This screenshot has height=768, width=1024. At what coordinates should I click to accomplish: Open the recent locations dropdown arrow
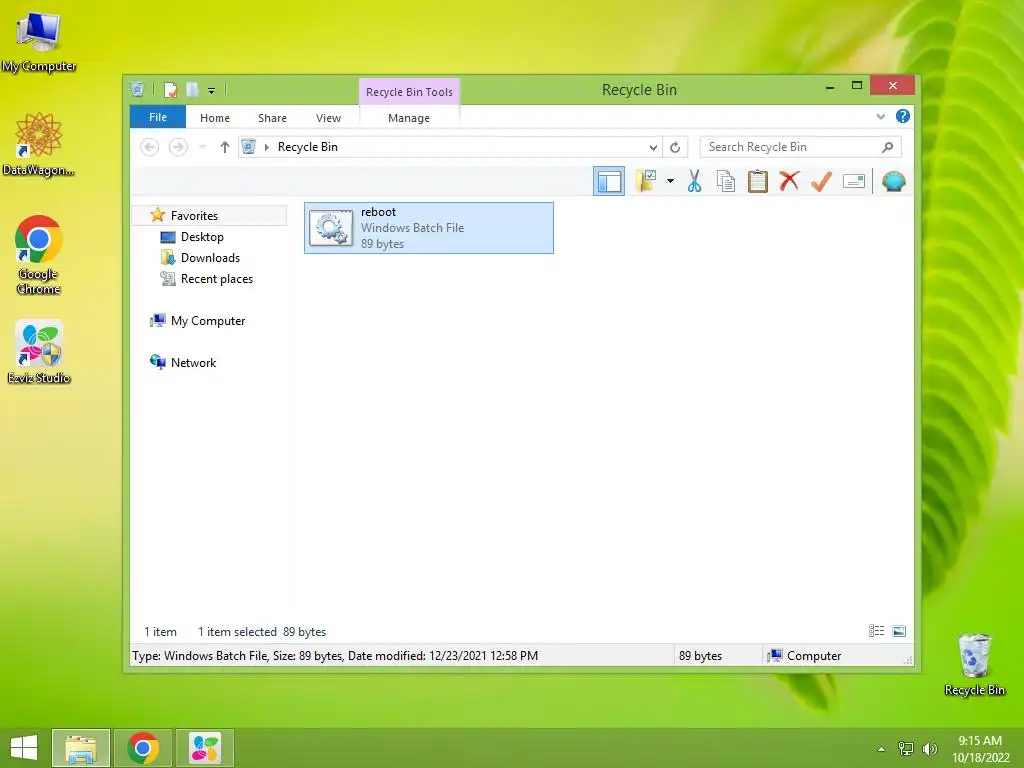pos(203,147)
